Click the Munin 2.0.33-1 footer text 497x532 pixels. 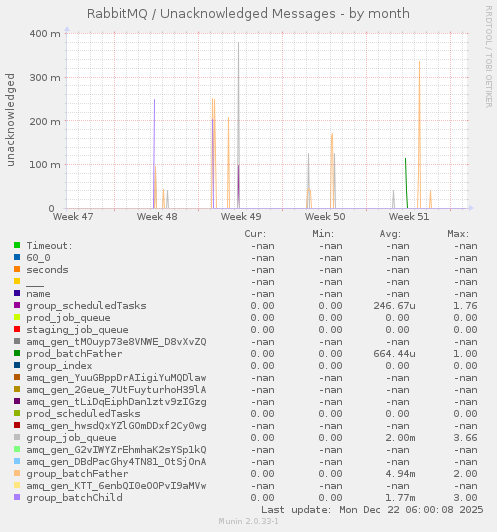coord(248,521)
